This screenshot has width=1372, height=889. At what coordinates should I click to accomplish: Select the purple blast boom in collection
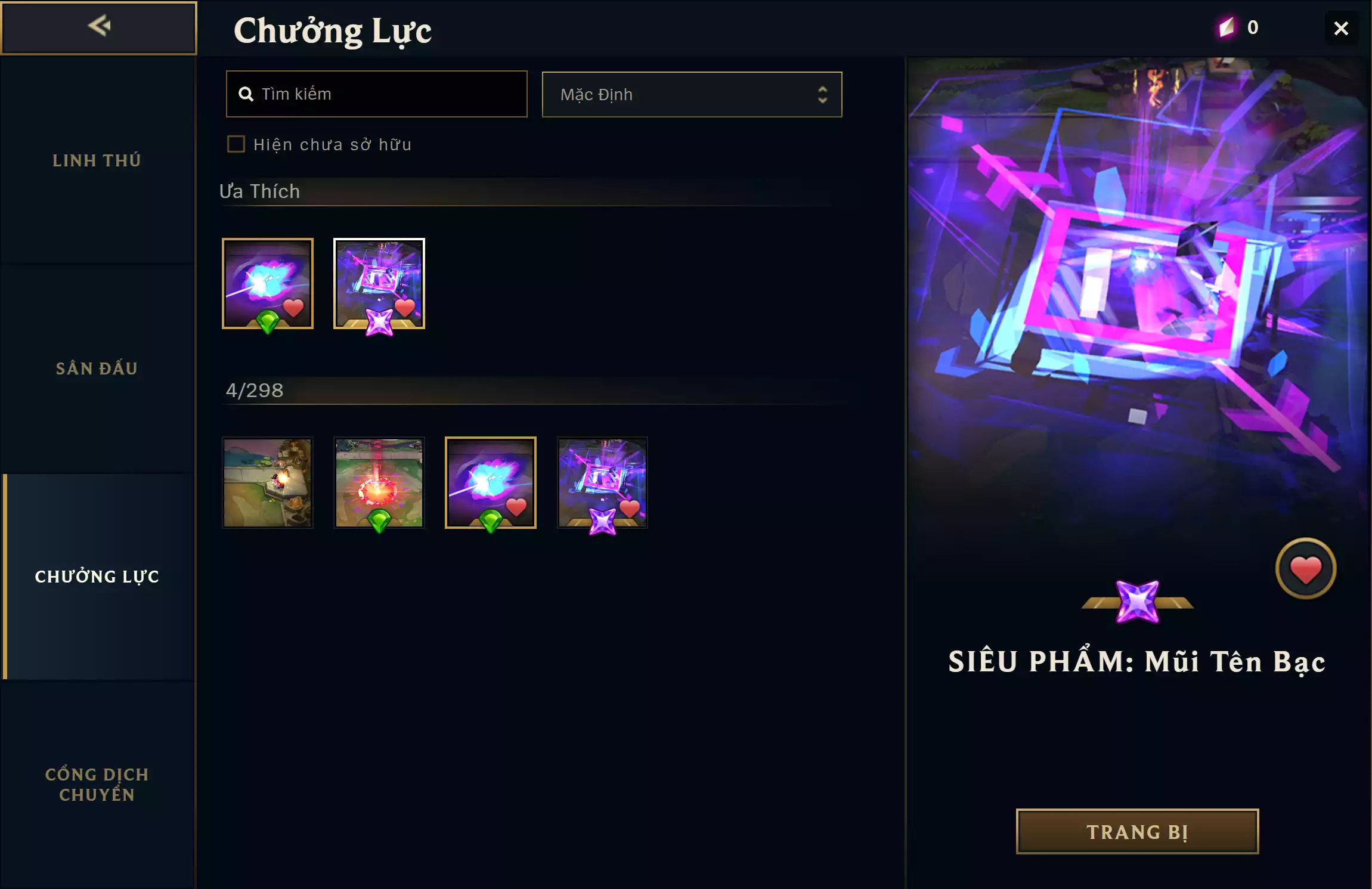[x=491, y=482]
